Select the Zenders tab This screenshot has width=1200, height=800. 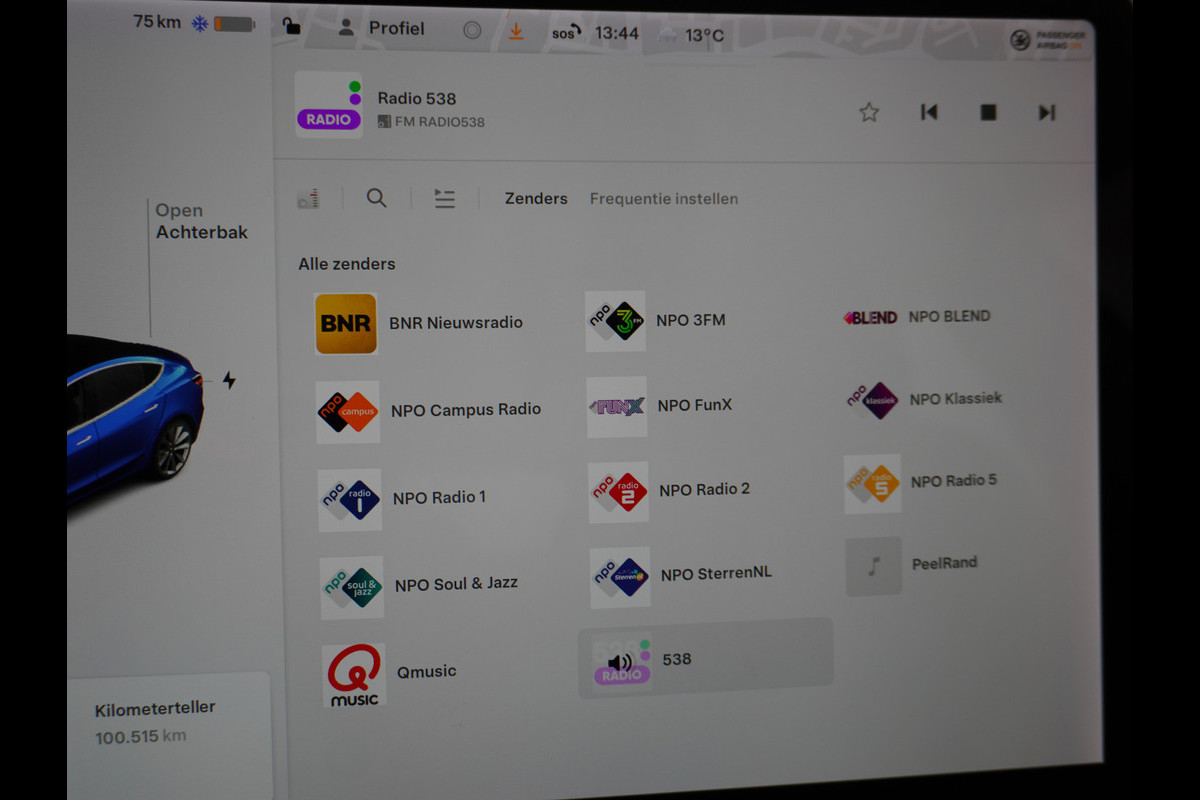click(x=536, y=199)
